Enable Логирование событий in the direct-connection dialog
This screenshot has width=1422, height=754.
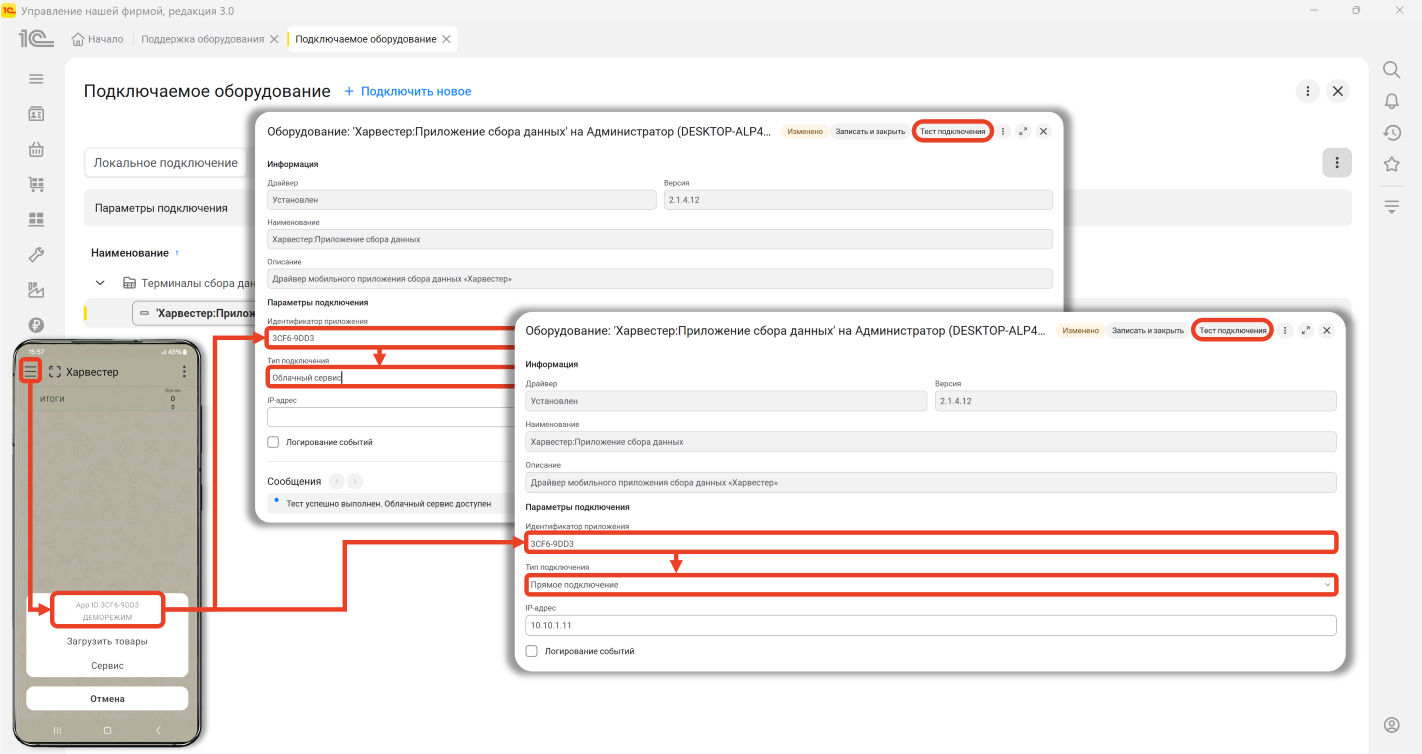(x=532, y=651)
